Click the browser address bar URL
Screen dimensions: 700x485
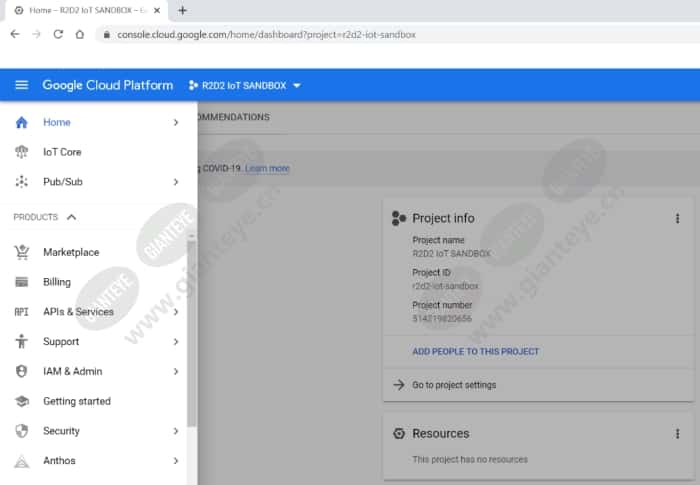(267, 35)
